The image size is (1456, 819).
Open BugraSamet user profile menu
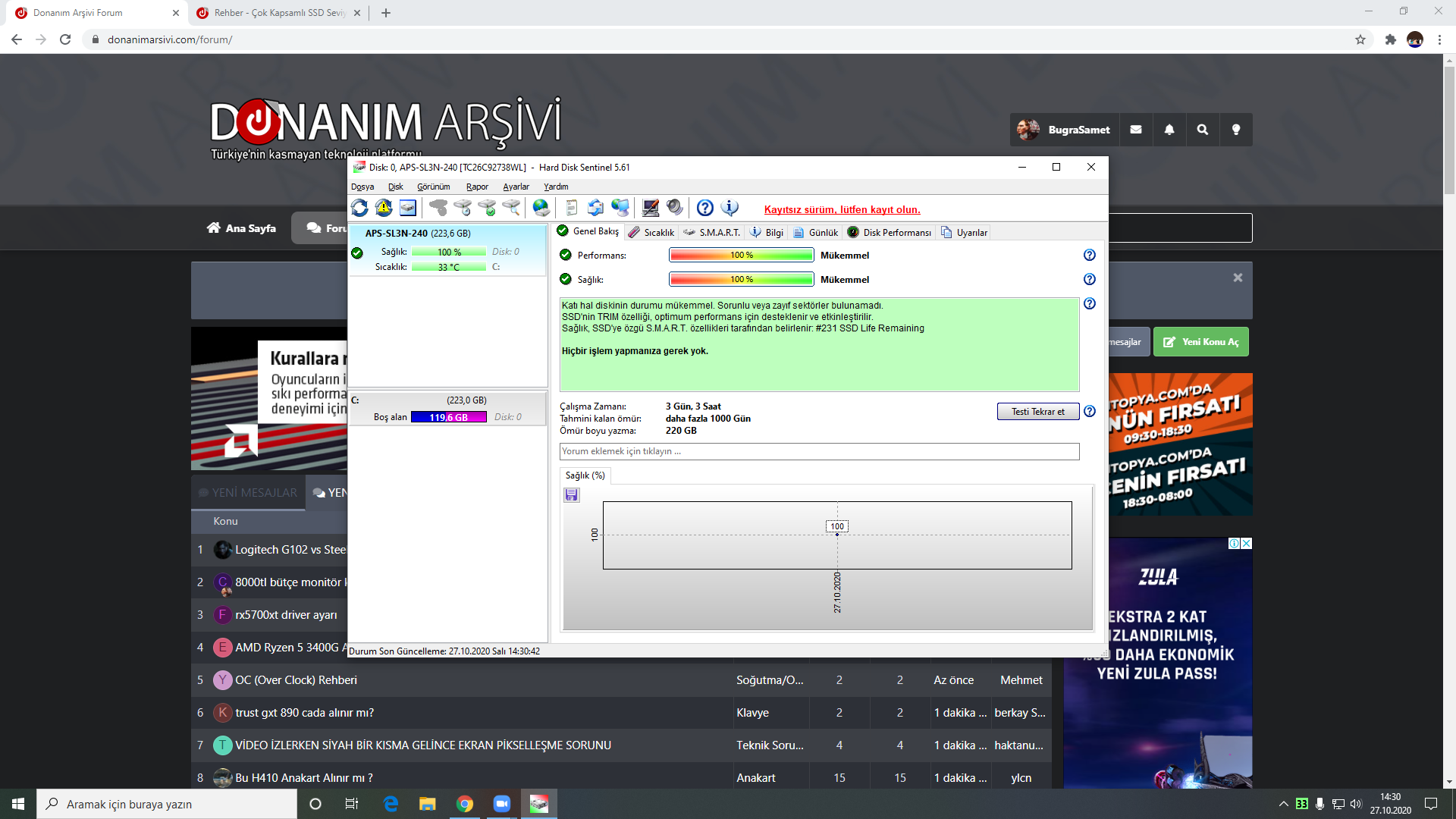tap(1064, 130)
